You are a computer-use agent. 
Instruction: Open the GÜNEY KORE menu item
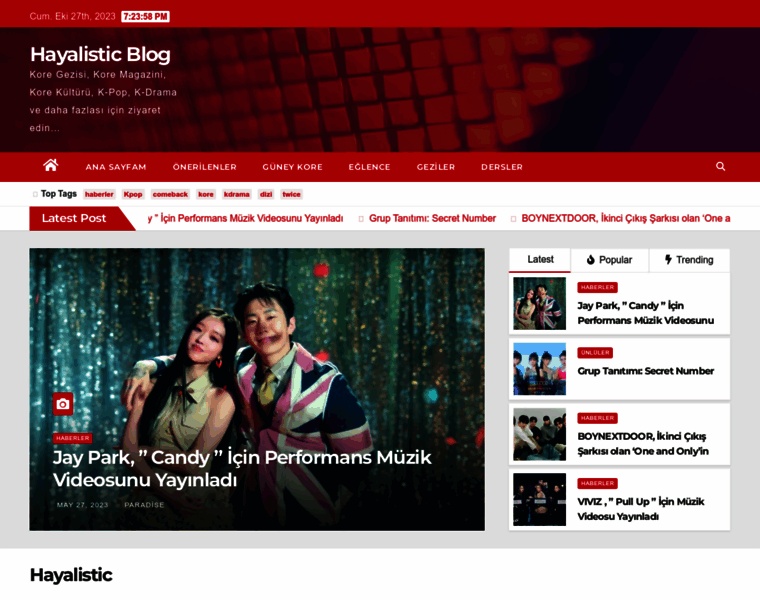click(x=292, y=167)
